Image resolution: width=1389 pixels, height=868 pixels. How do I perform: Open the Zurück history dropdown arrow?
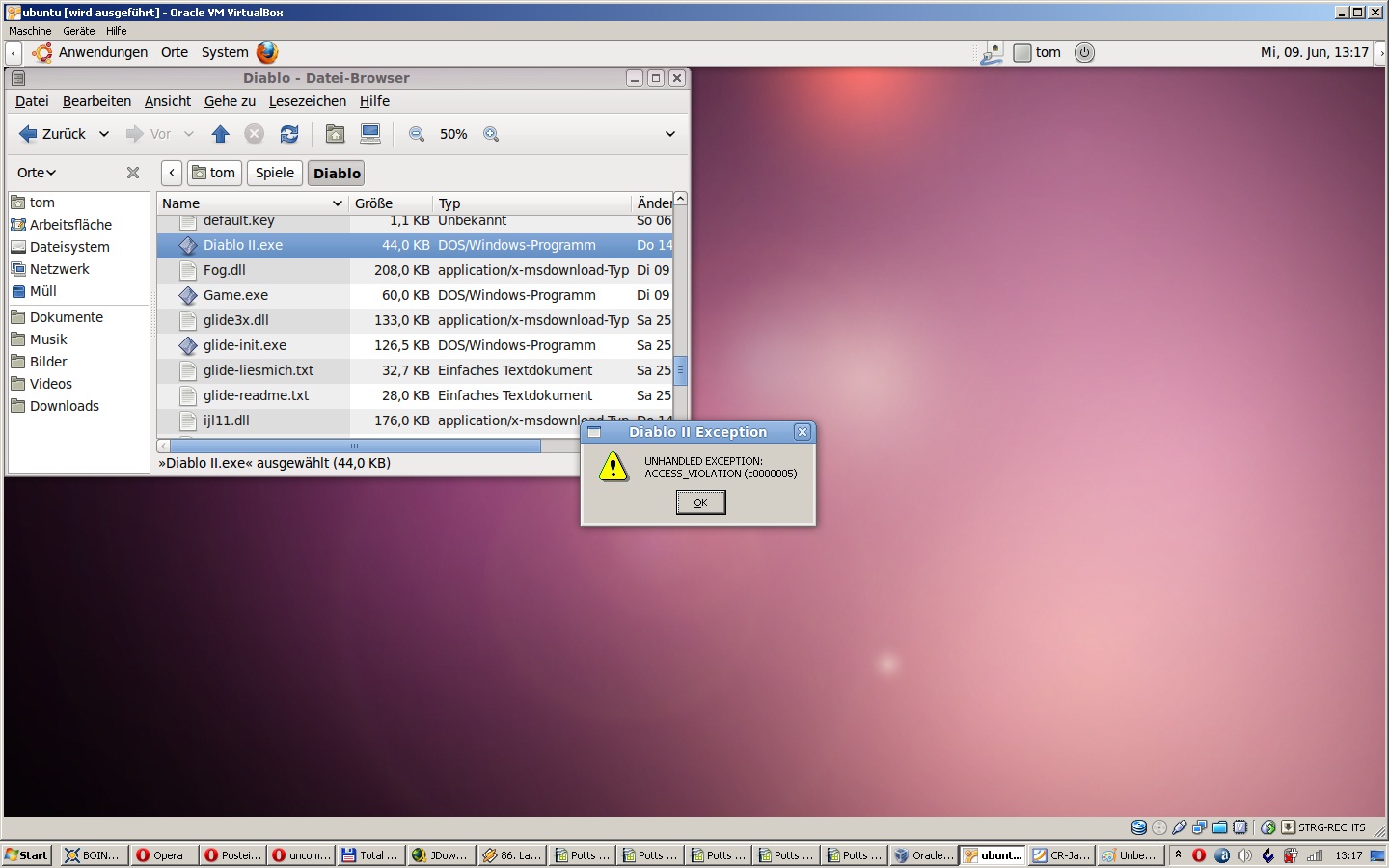tap(104, 134)
